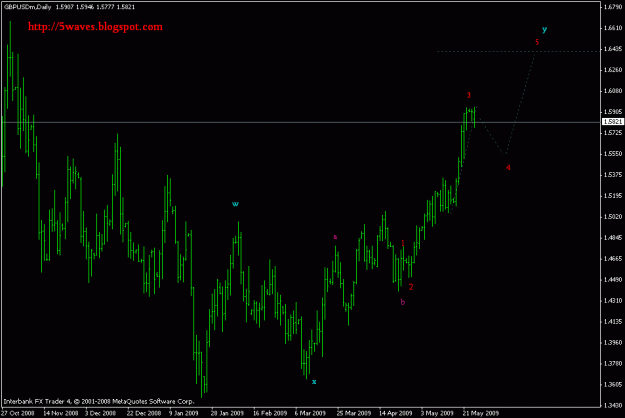The image size is (625, 418).
Task: Click price axis value 1.3960
Action: tap(613, 342)
